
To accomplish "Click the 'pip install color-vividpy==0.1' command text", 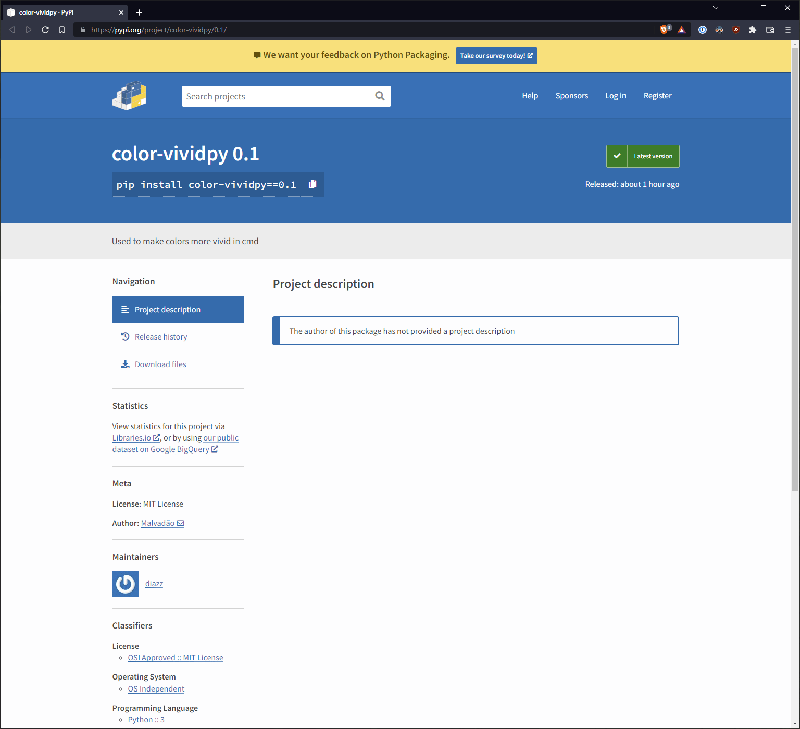I will click(206, 185).
